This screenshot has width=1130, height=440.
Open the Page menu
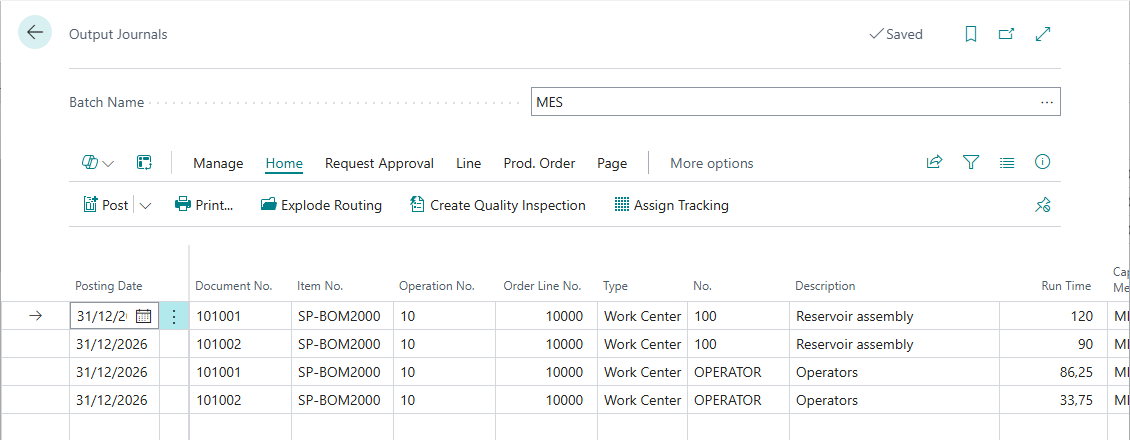coord(612,163)
